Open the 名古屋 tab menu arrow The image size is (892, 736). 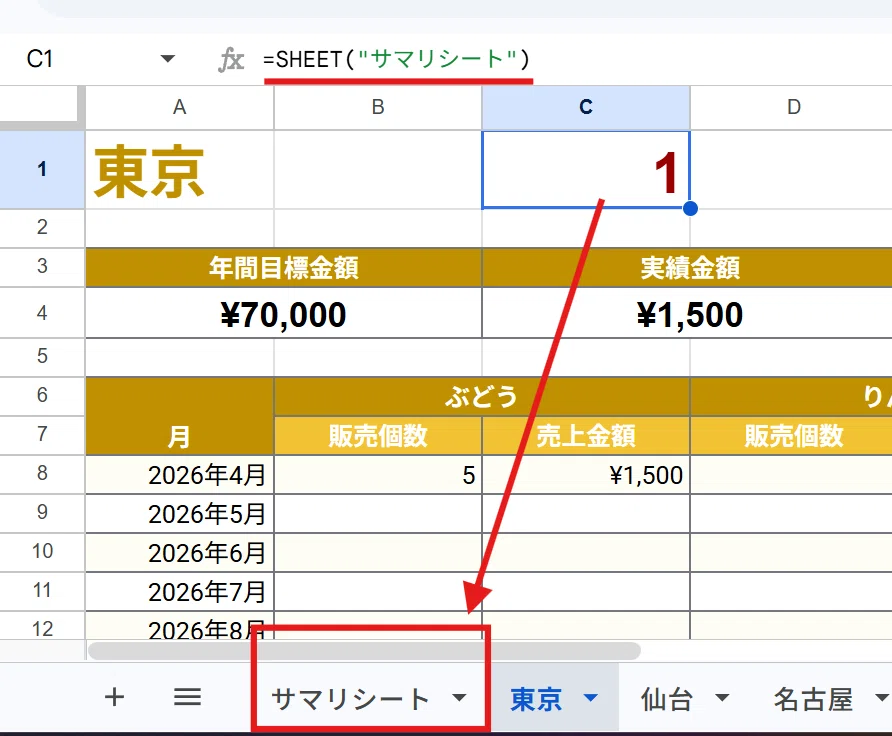[881, 698]
